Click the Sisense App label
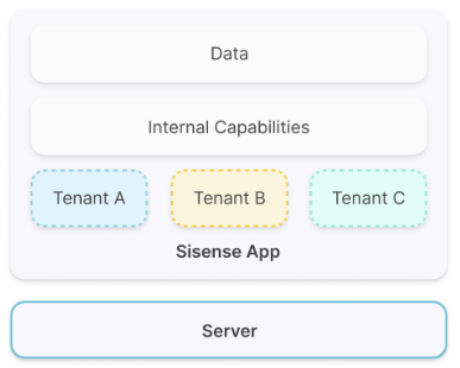 [x=228, y=252]
